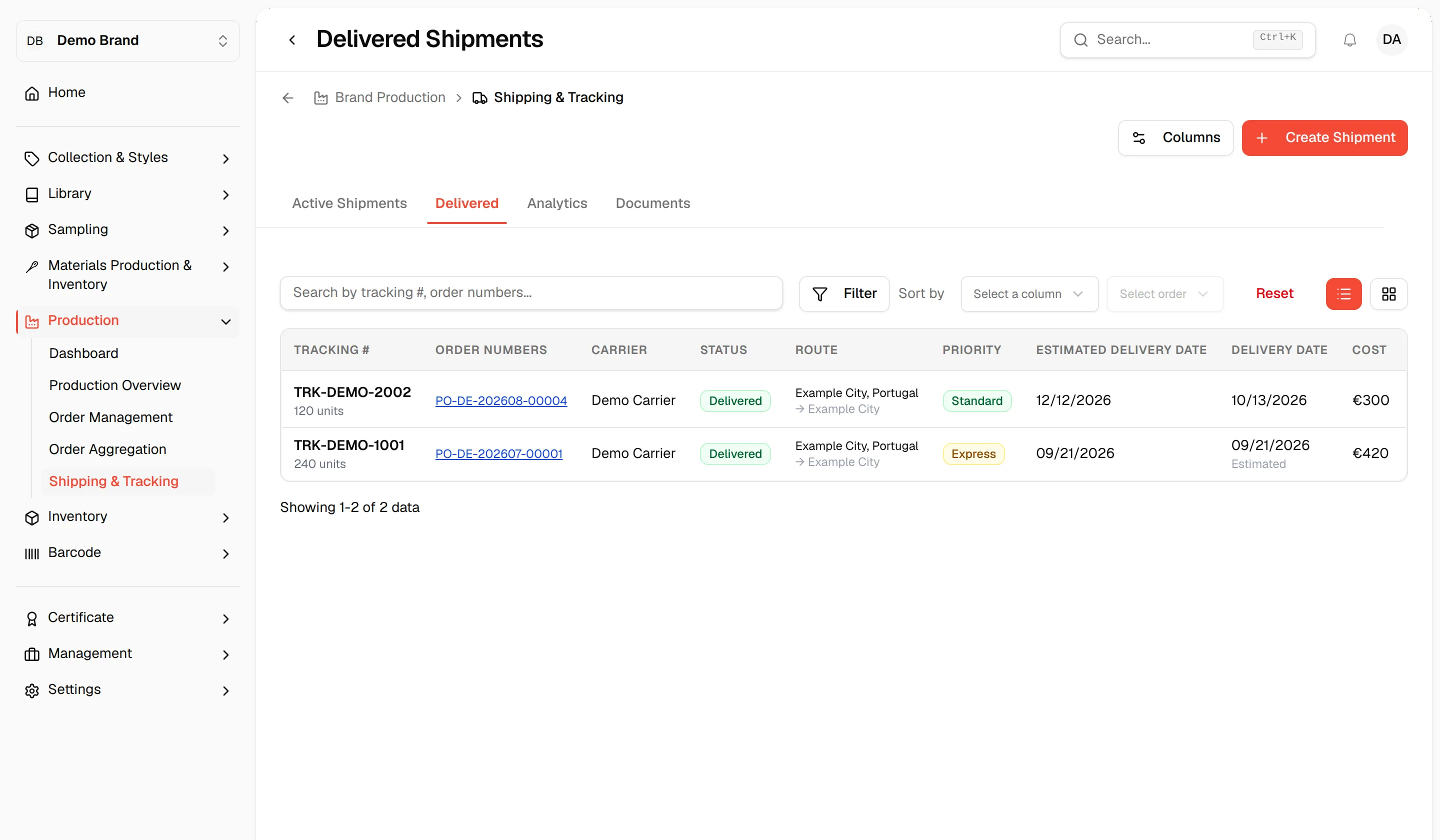Click the Brand Production factory icon
Viewport: 1440px width, 840px height.
pos(321,98)
